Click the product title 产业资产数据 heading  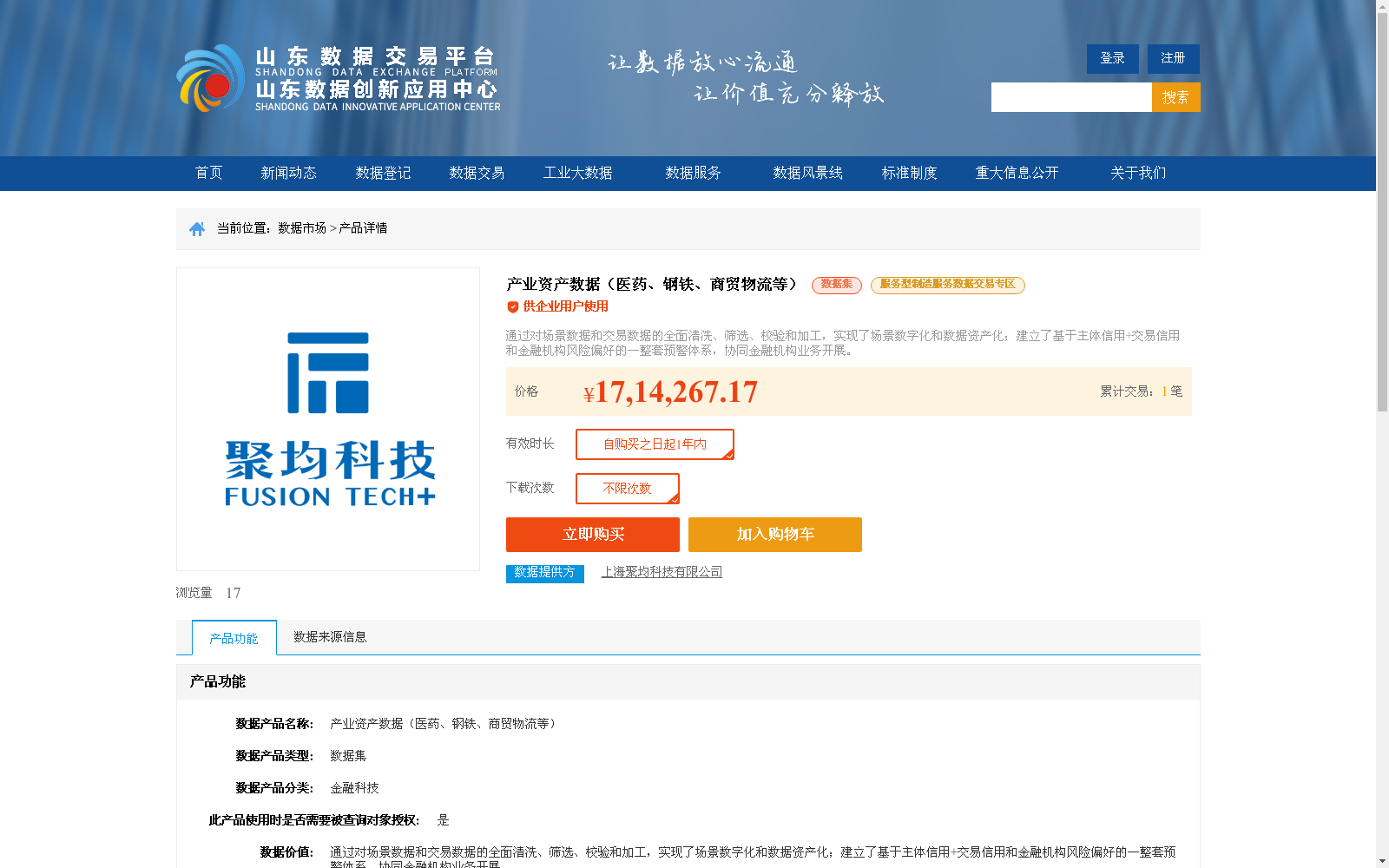click(652, 285)
